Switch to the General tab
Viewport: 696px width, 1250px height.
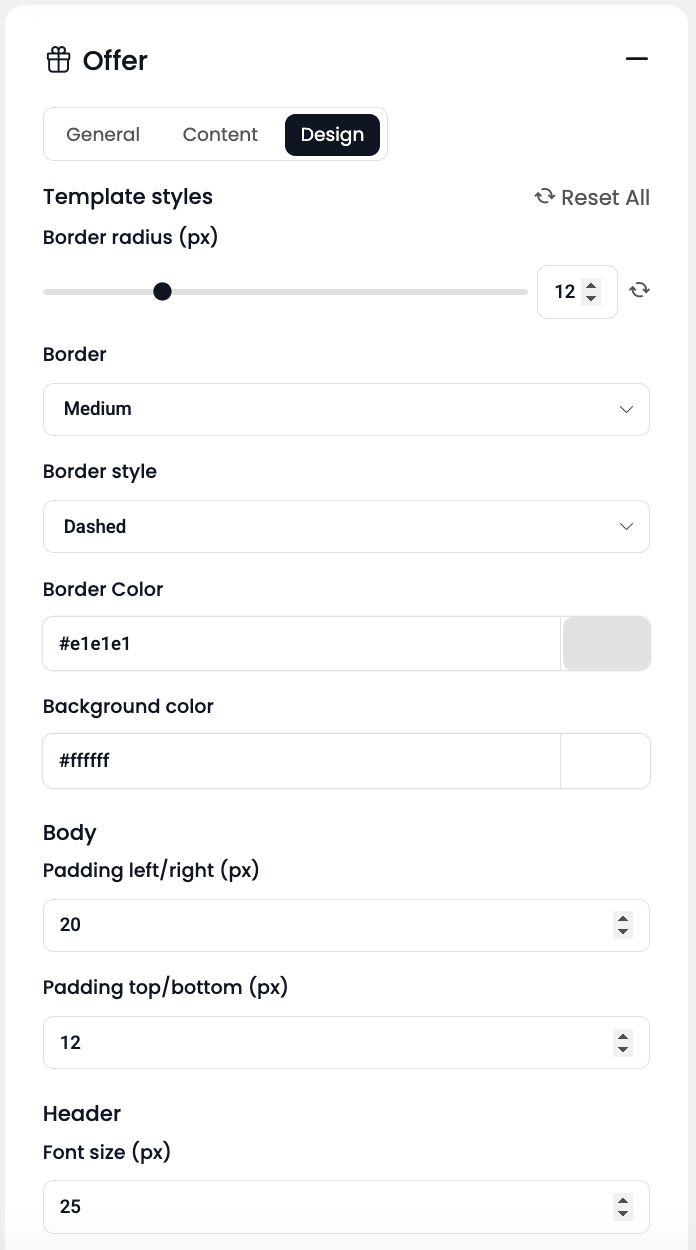(x=103, y=135)
